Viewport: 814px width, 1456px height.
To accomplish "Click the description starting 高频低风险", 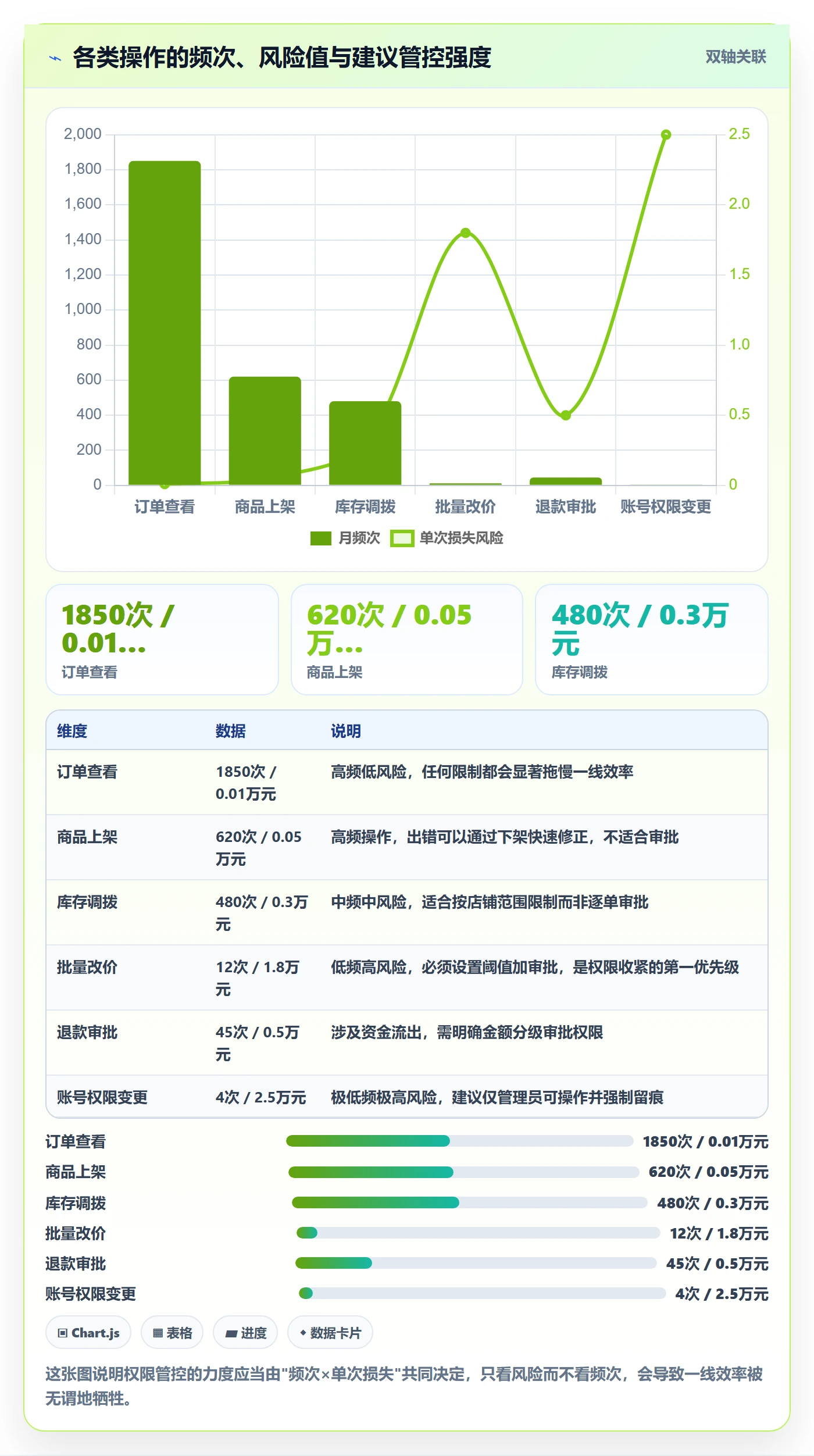I will point(482,772).
